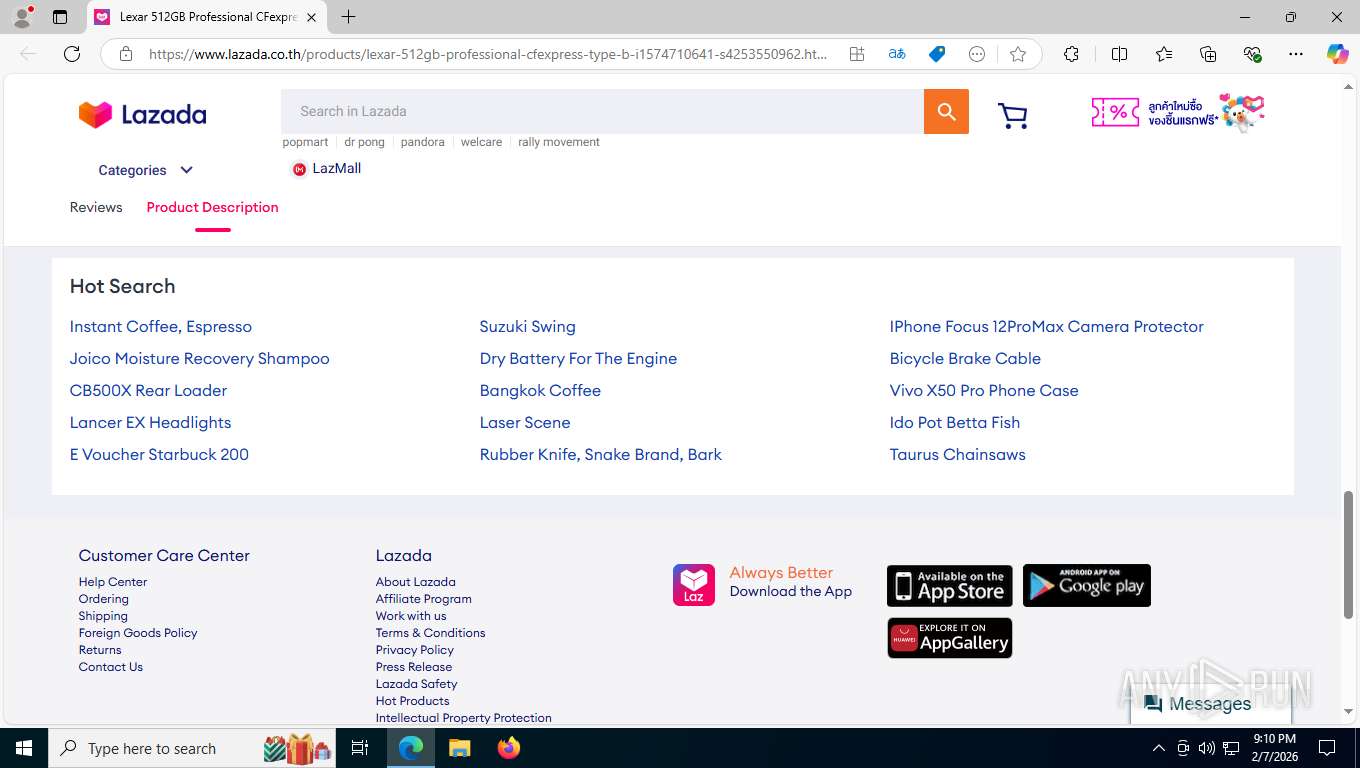Add page to favorites star
Image resolution: width=1360 pixels, height=768 pixels.
coord(1018,54)
